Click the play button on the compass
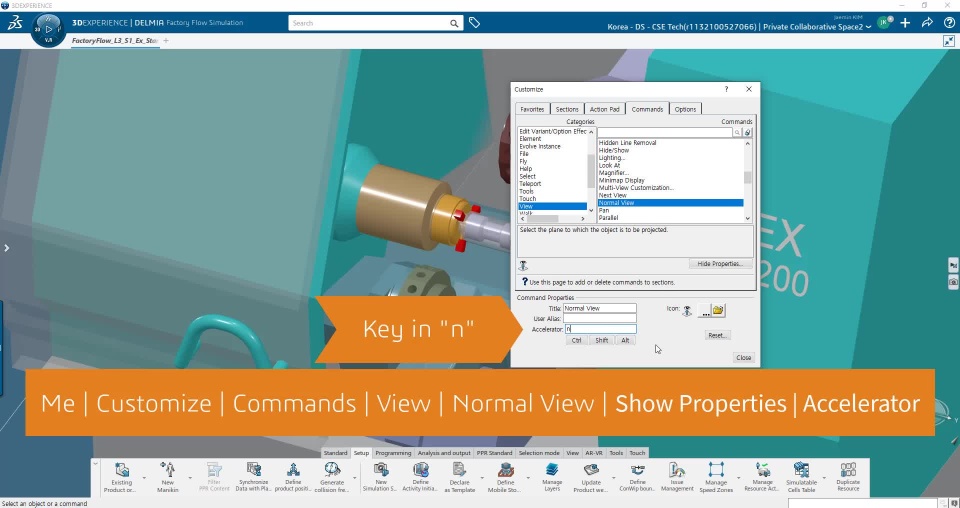The width and height of the screenshot is (960, 508). [48, 29]
